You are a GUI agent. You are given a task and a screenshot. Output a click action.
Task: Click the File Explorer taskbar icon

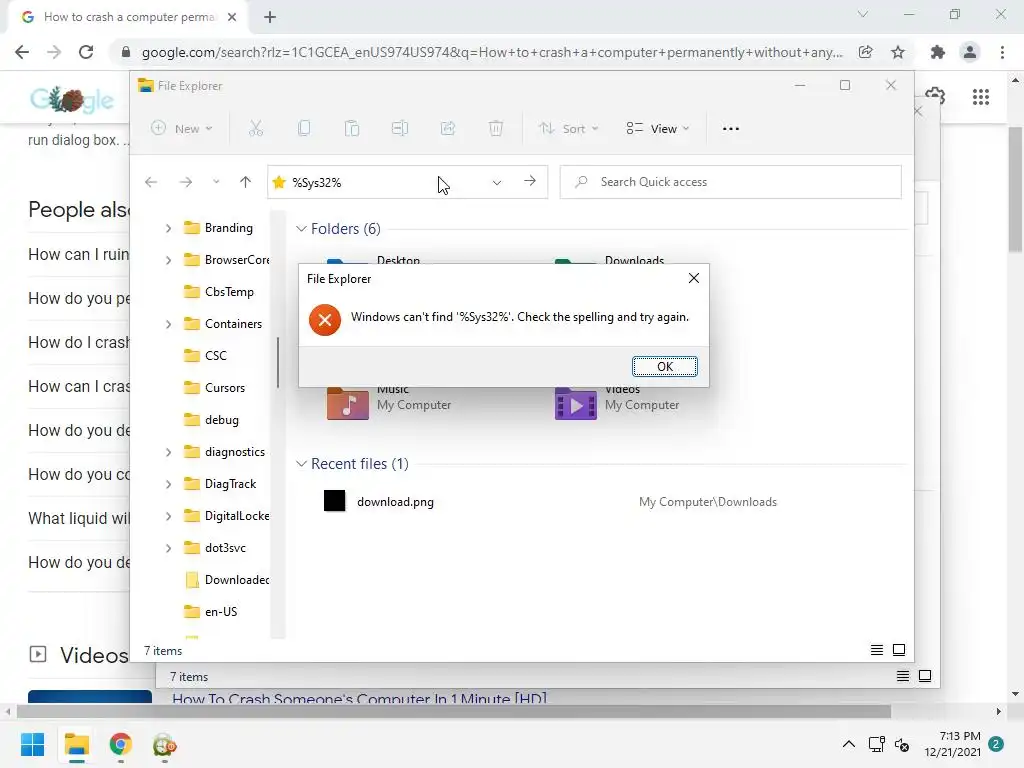[x=77, y=744]
